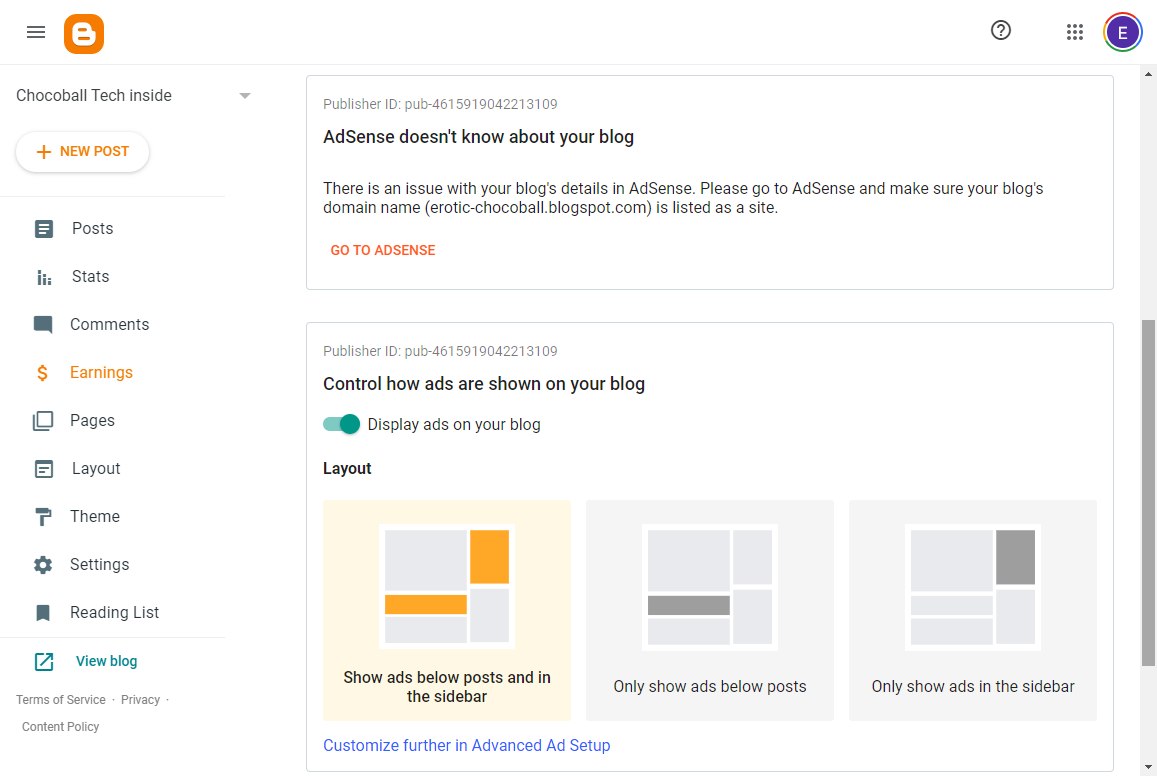Select Only show ads in the sidebar layout
Viewport: 1157px width, 776px height.
(x=973, y=610)
